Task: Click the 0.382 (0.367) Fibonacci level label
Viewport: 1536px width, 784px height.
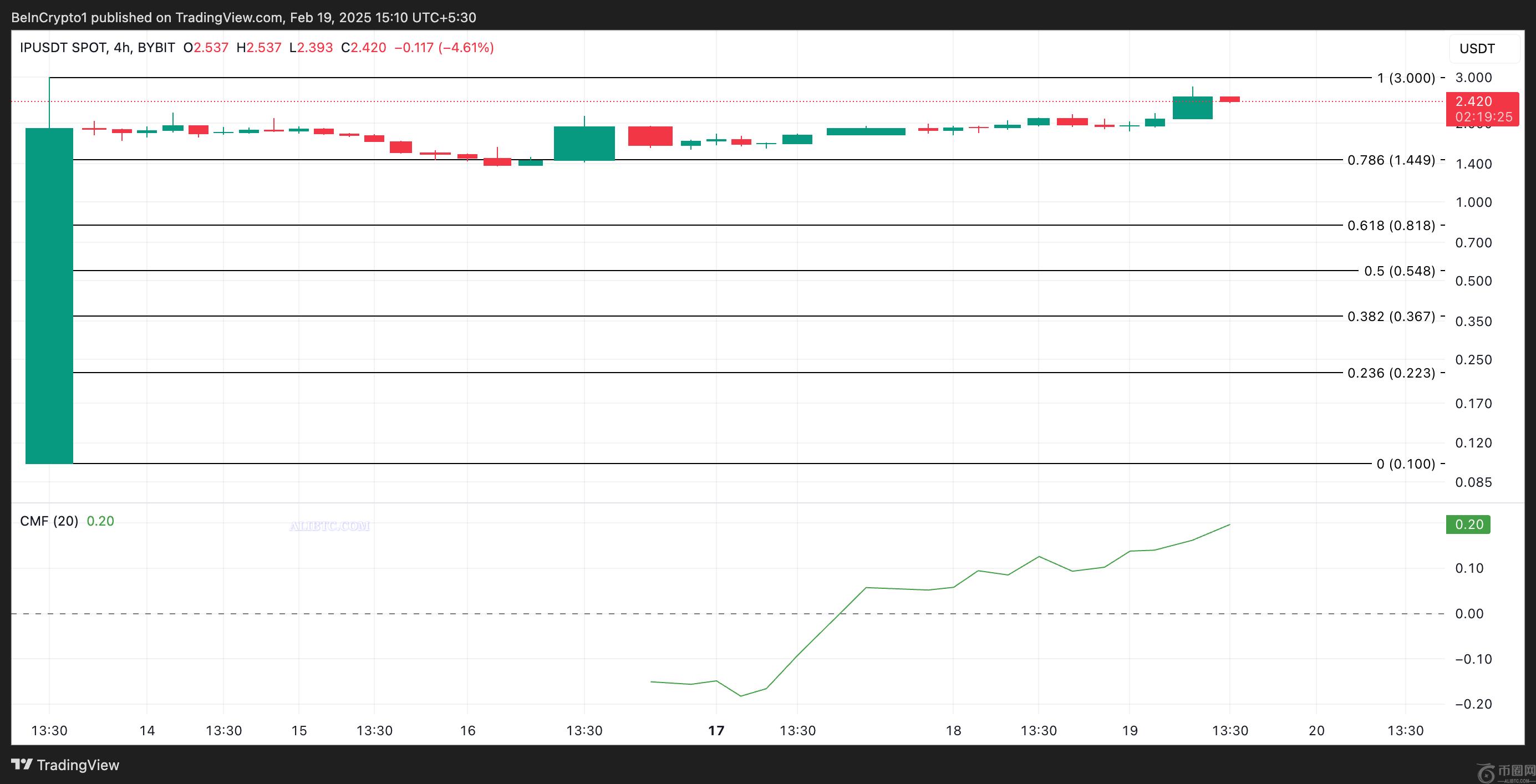Action: [1391, 316]
